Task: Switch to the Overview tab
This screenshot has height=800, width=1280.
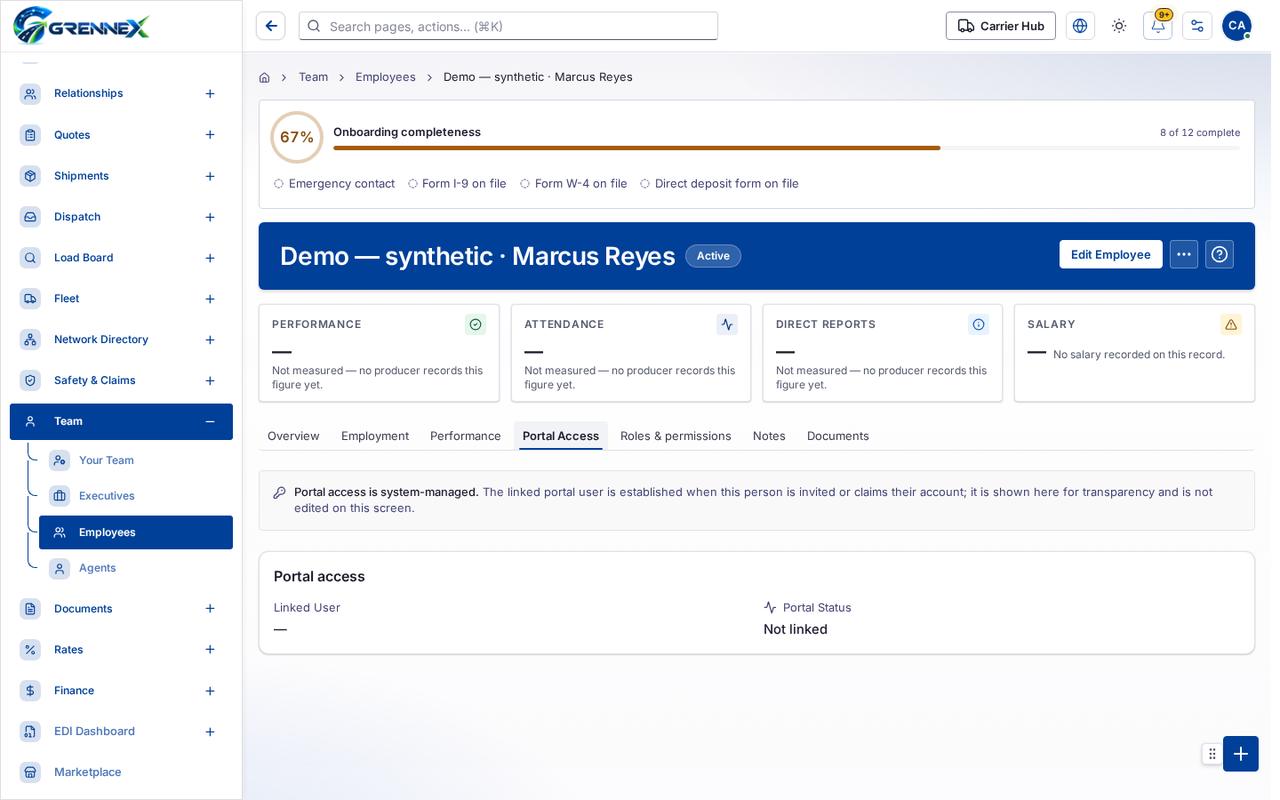Action: pos(293,436)
